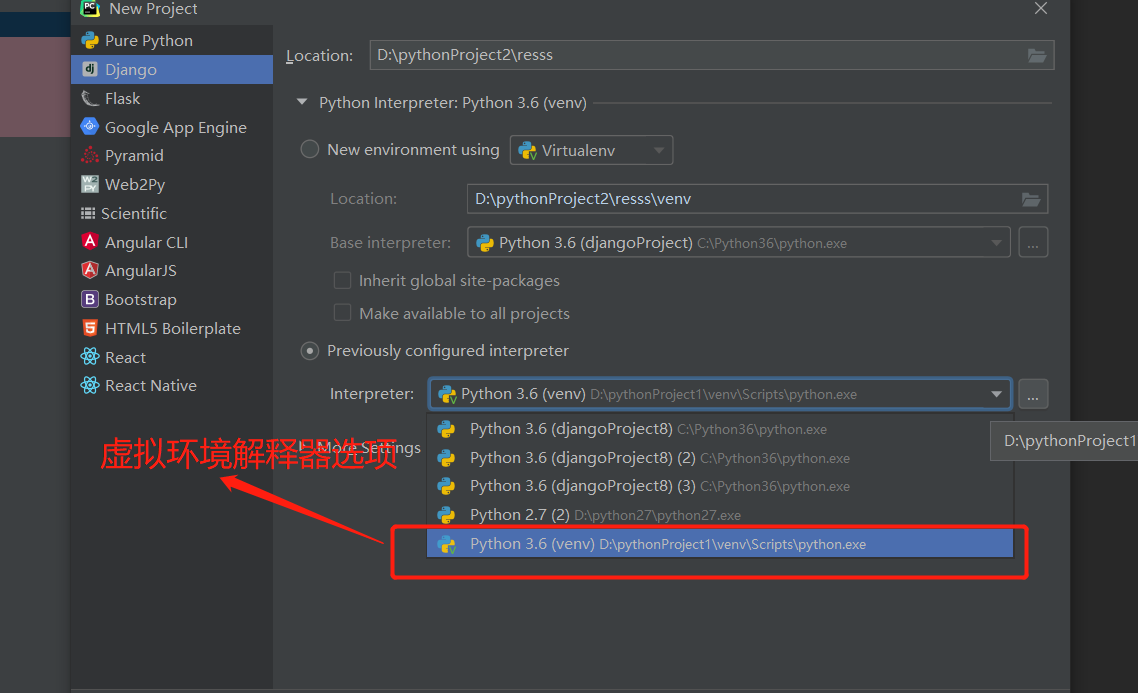The height and width of the screenshot is (693, 1138).
Task: Click the React atom icon
Action: 89,356
